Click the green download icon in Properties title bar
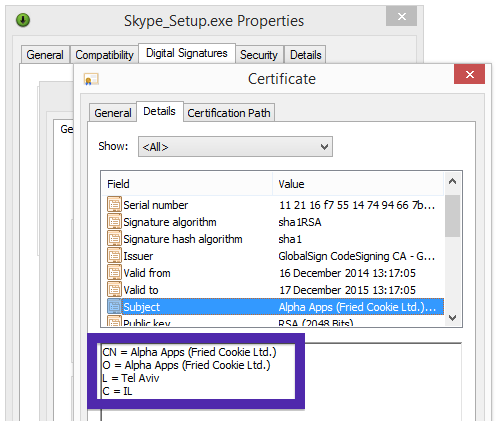504x421 pixels. click(x=23, y=20)
